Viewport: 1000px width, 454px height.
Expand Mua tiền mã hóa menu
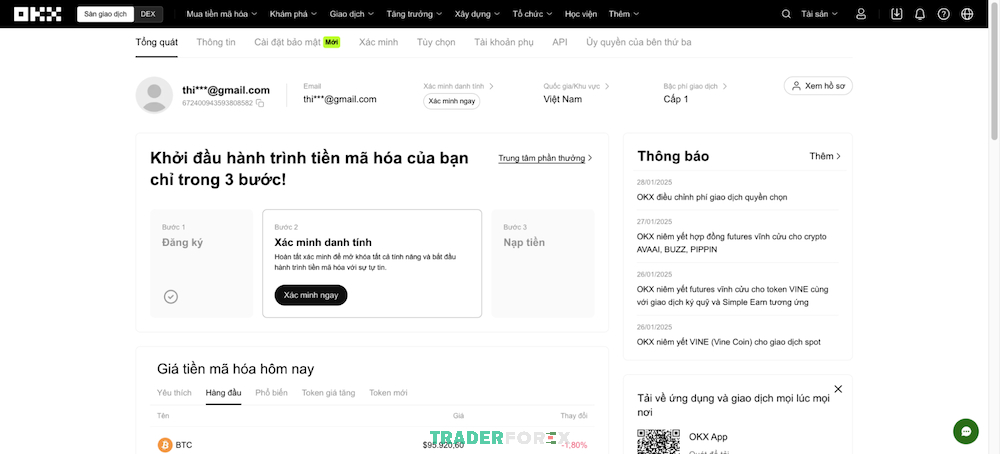(222, 14)
